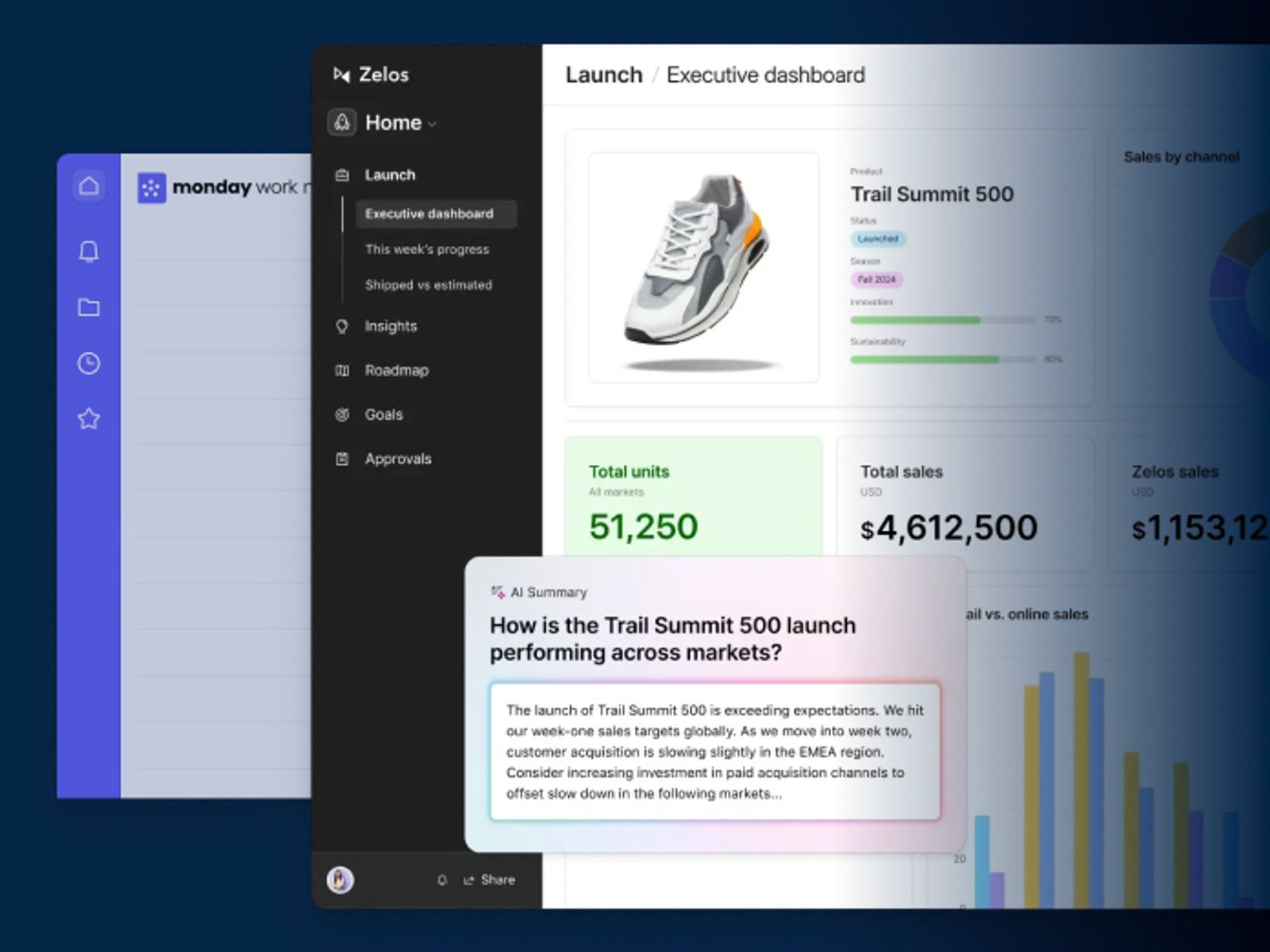Click the rocket icon beside Home
Screen dimensions: 1270x952
click(x=342, y=123)
